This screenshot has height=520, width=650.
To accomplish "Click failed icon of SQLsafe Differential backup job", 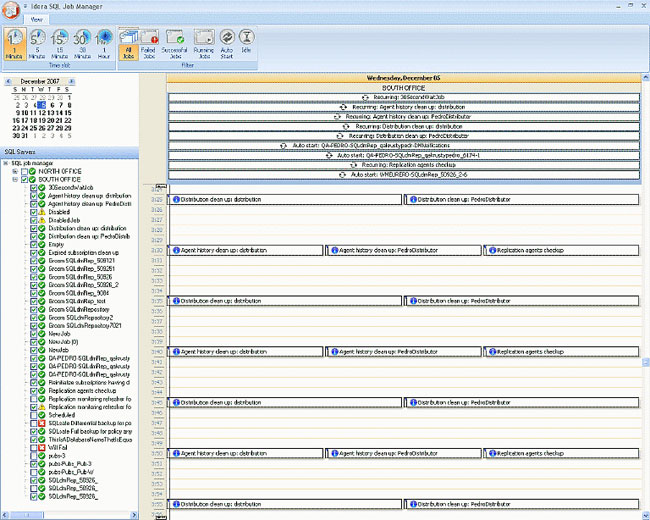I will click(41, 423).
